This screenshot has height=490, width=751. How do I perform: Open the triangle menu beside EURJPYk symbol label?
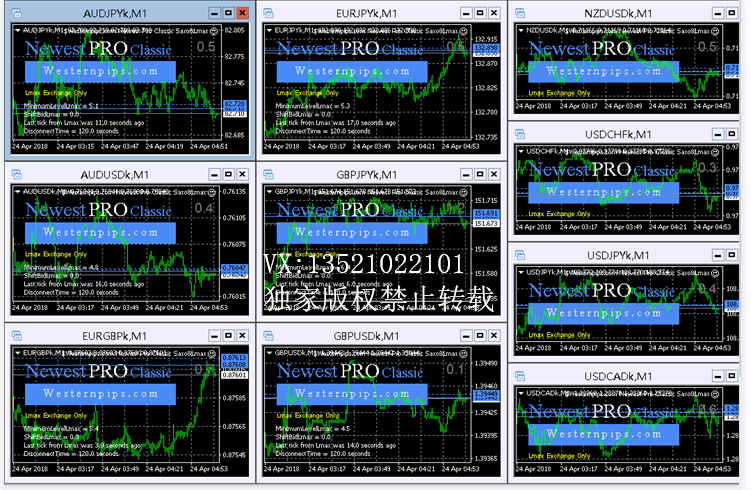pos(269,30)
